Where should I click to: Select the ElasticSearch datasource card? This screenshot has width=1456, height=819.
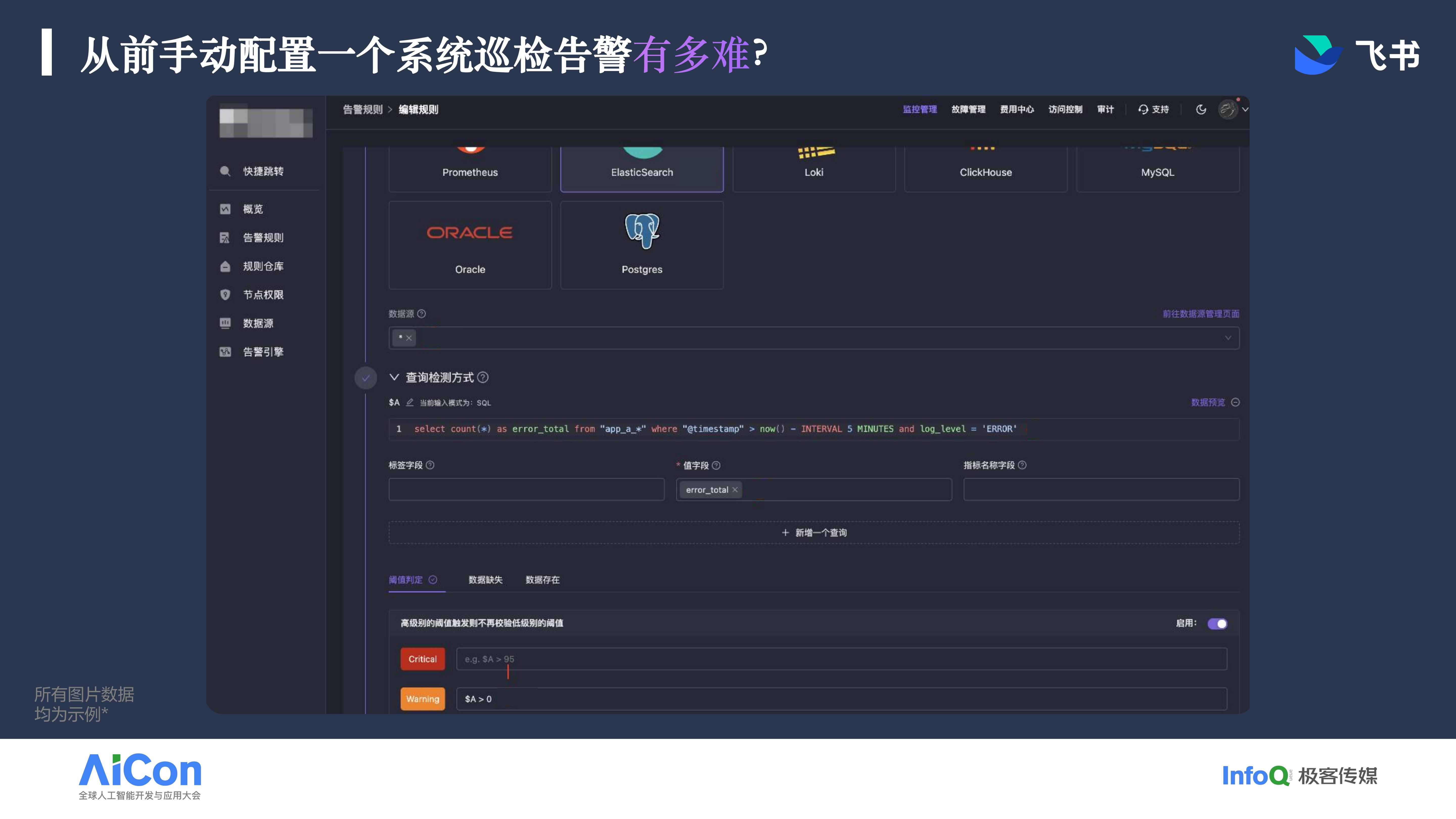(x=642, y=169)
